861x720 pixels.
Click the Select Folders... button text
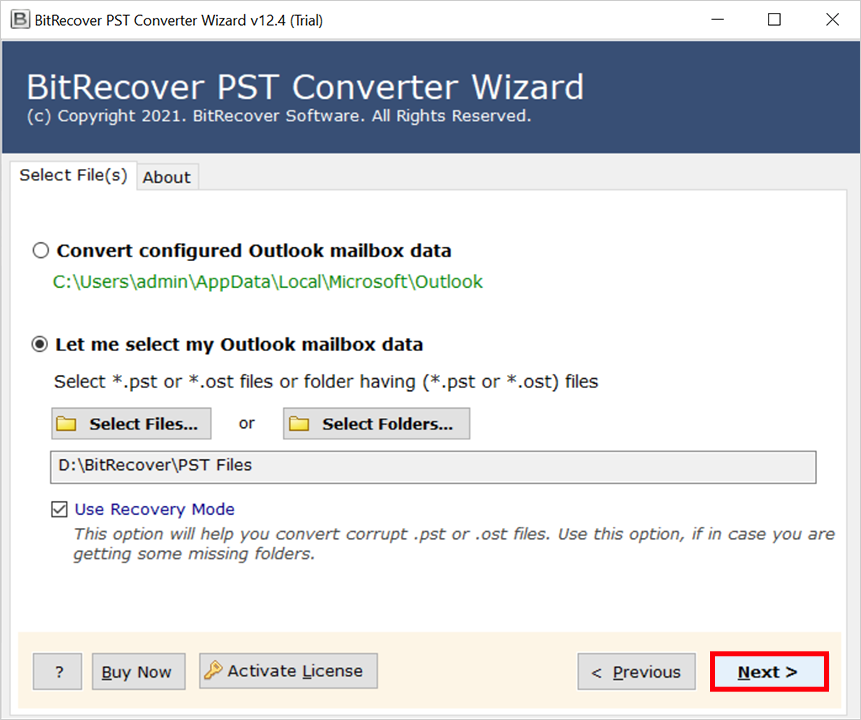[387, 424]
